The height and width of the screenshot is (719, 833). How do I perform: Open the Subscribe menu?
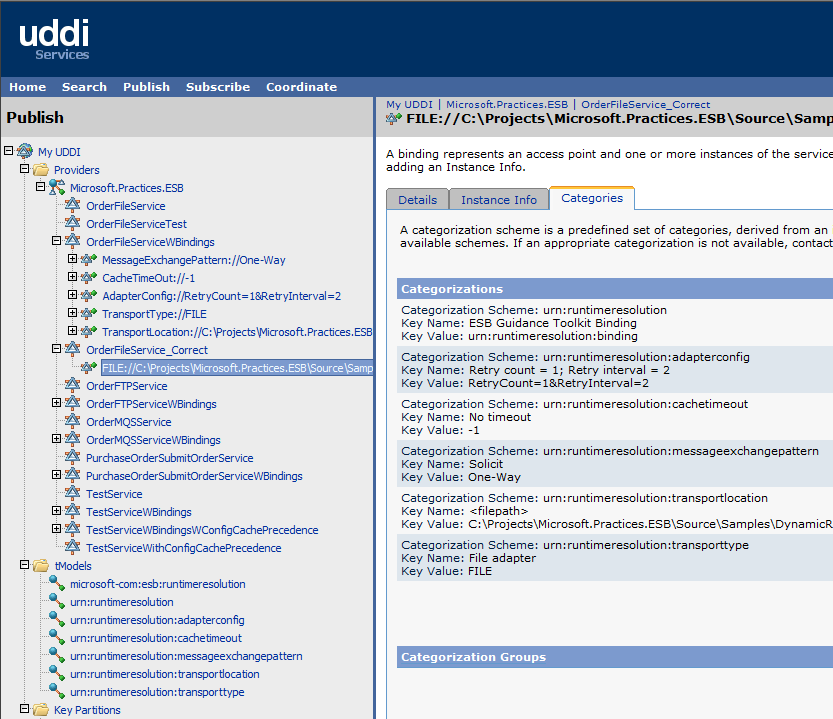pos(218,87)
